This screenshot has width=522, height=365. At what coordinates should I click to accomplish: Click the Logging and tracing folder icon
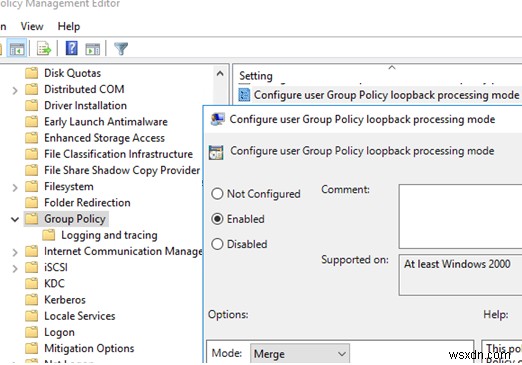coord(49,235)
